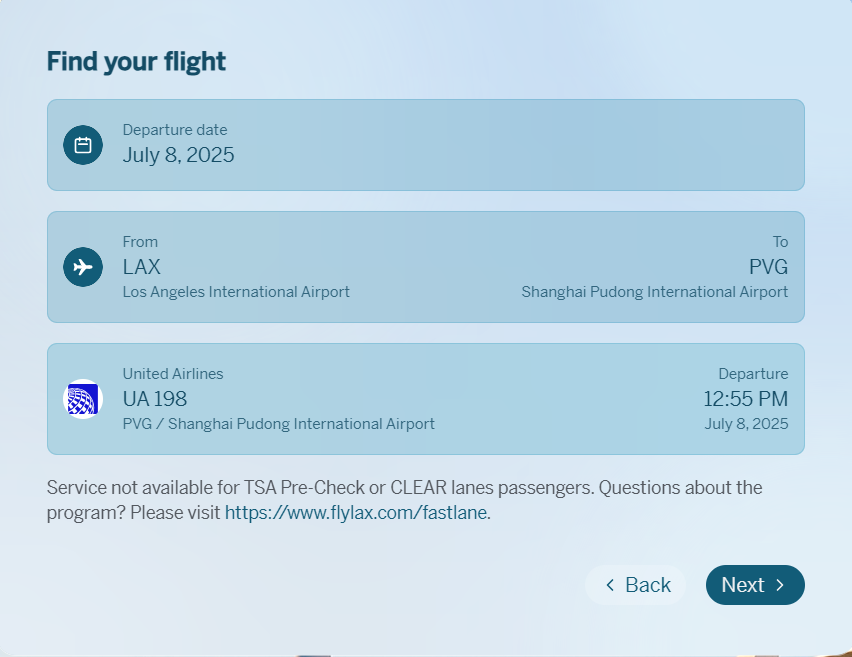This screenshot has width=852, height=657.
Task: Open the flylax.com/fastlane link
Action: click(357, 513)
